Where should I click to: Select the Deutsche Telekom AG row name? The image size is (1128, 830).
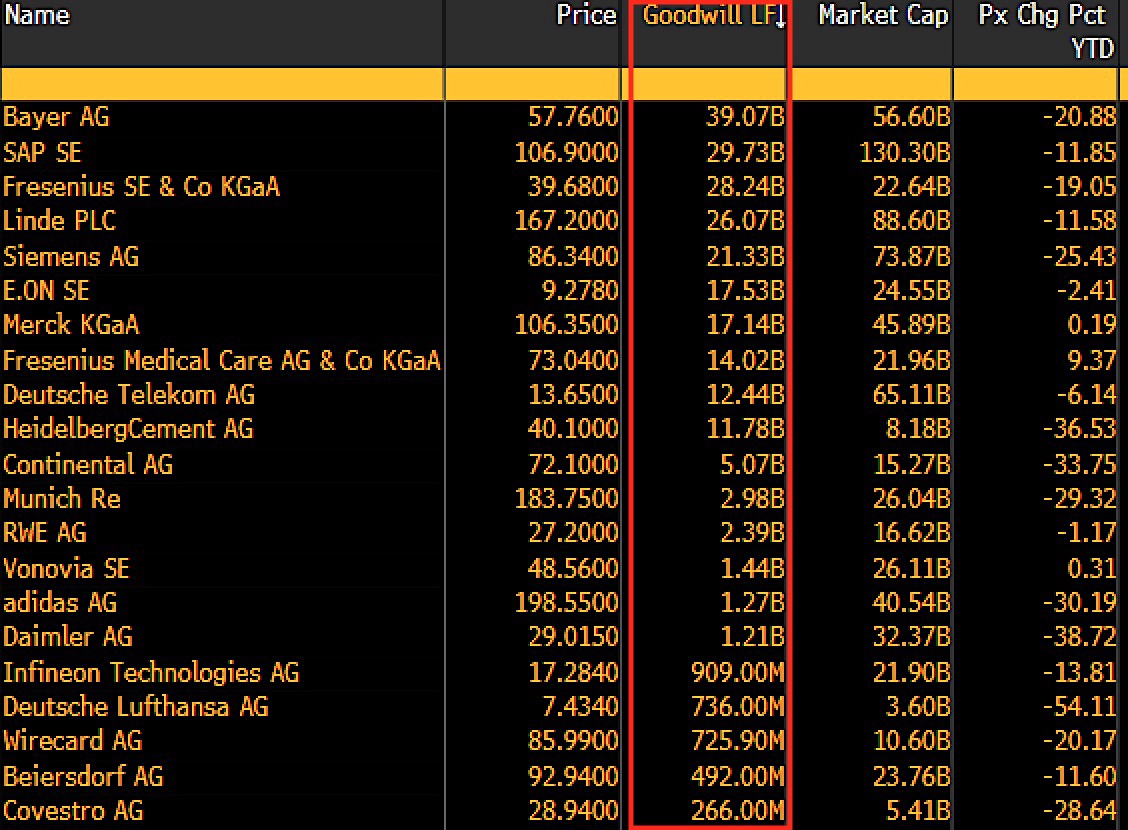(129, 394)
